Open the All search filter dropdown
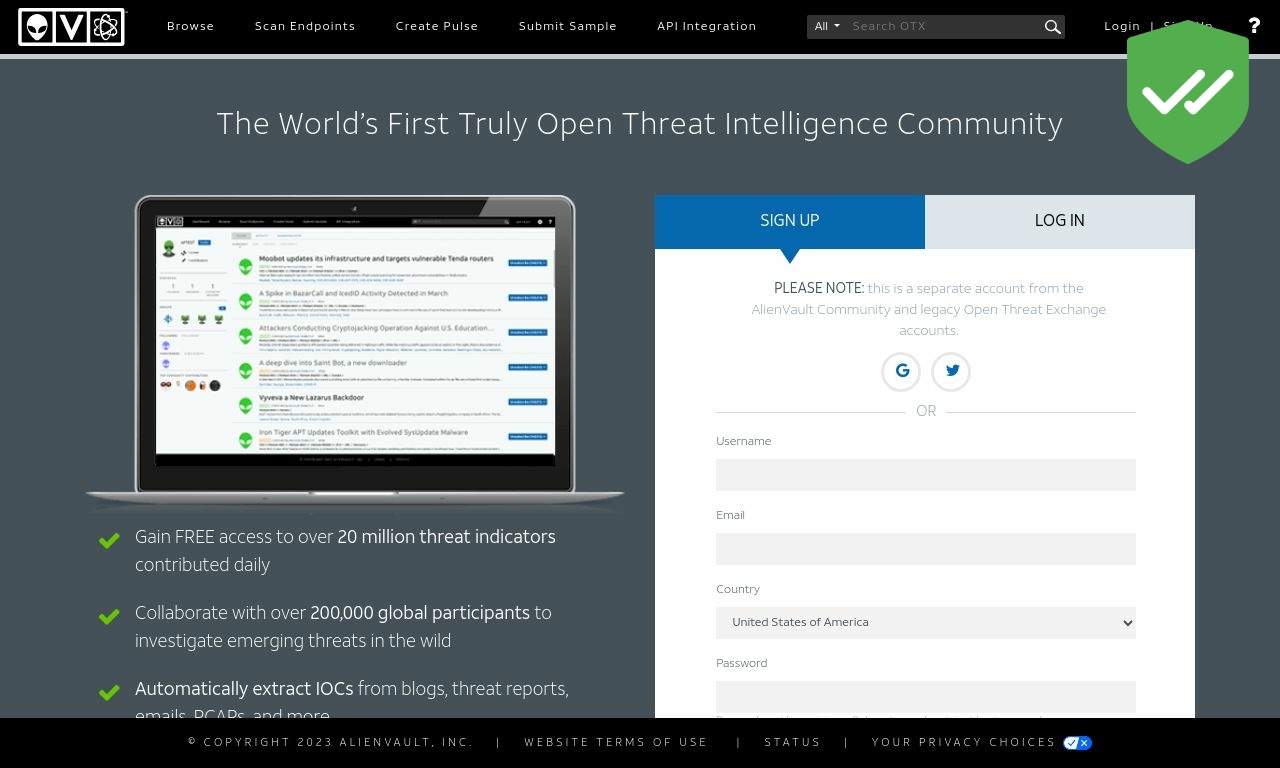 (827, 27)
